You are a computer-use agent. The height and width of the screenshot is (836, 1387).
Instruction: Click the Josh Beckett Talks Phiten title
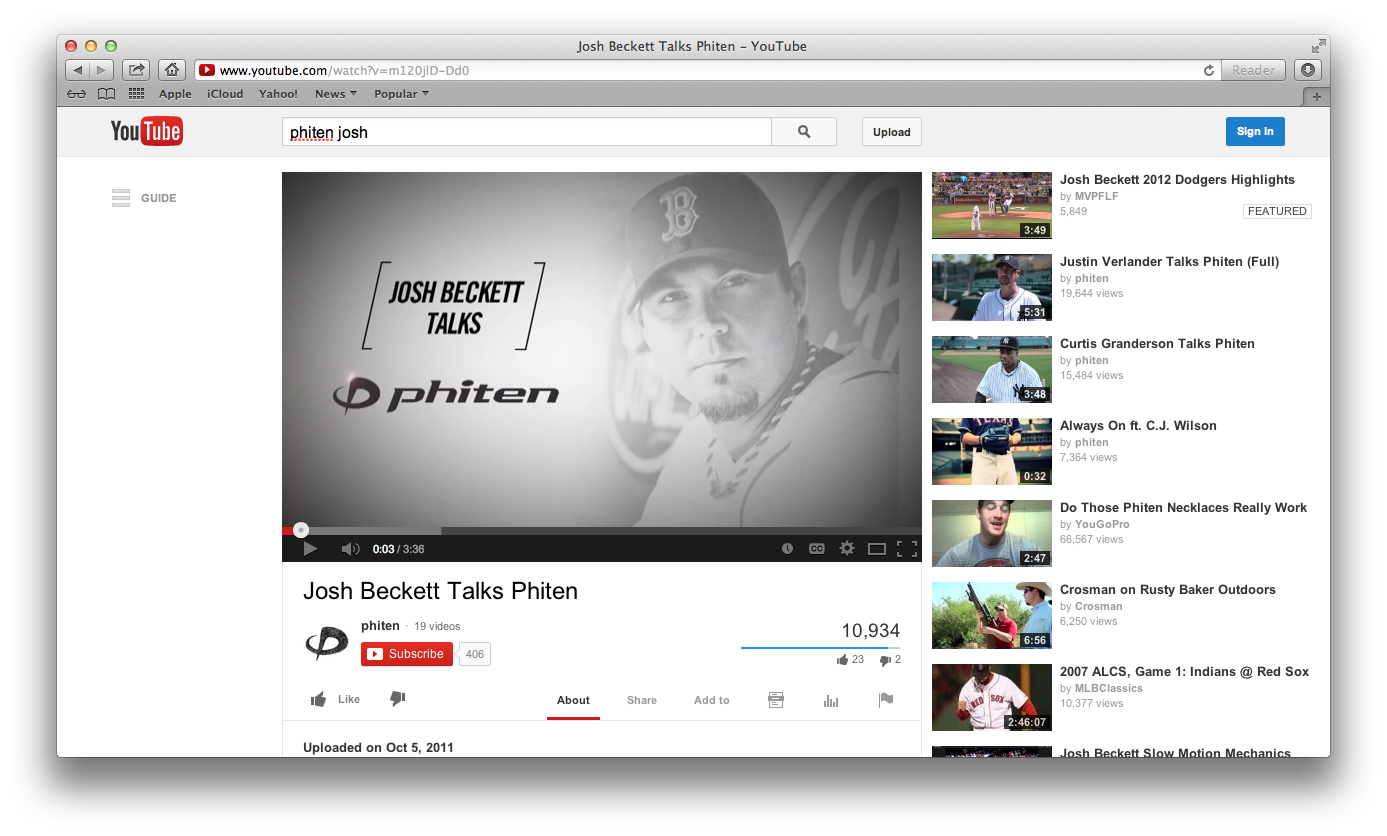440,591
